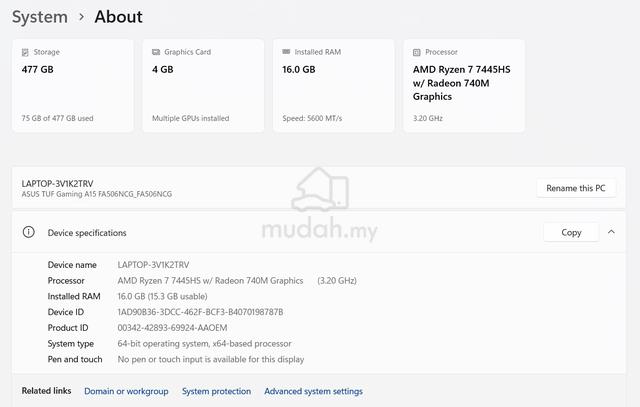Click the 'System type' label

pyautogui.click(x=71, y=344)
